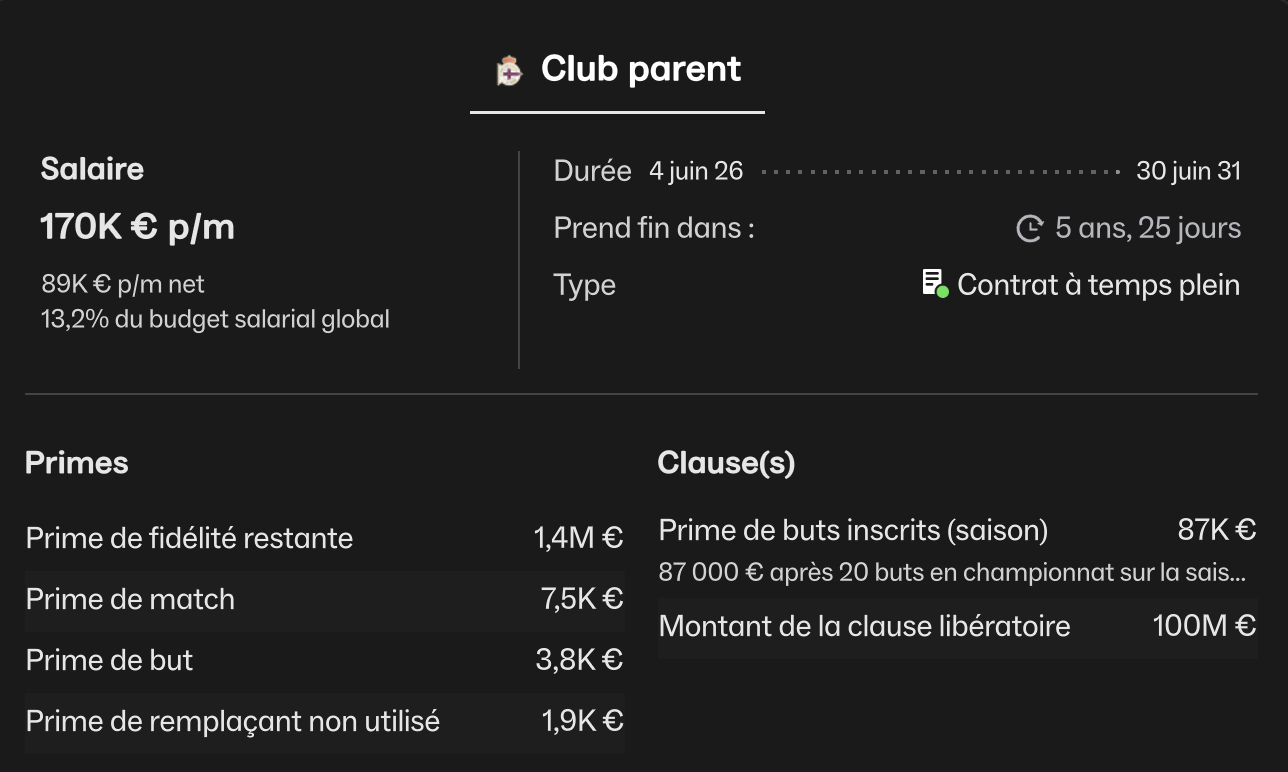Click the 89K € p/m net salary text
The height and width of the screenshot is (772, 1288).
(123, 285)
